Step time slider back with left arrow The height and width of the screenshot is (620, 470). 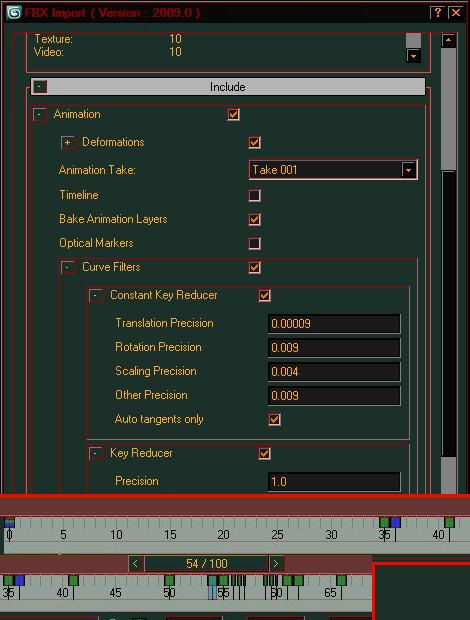[136, 563]
